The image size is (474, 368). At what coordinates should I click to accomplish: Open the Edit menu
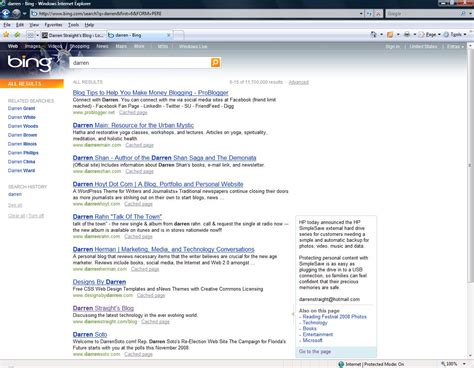pos(20,25)
